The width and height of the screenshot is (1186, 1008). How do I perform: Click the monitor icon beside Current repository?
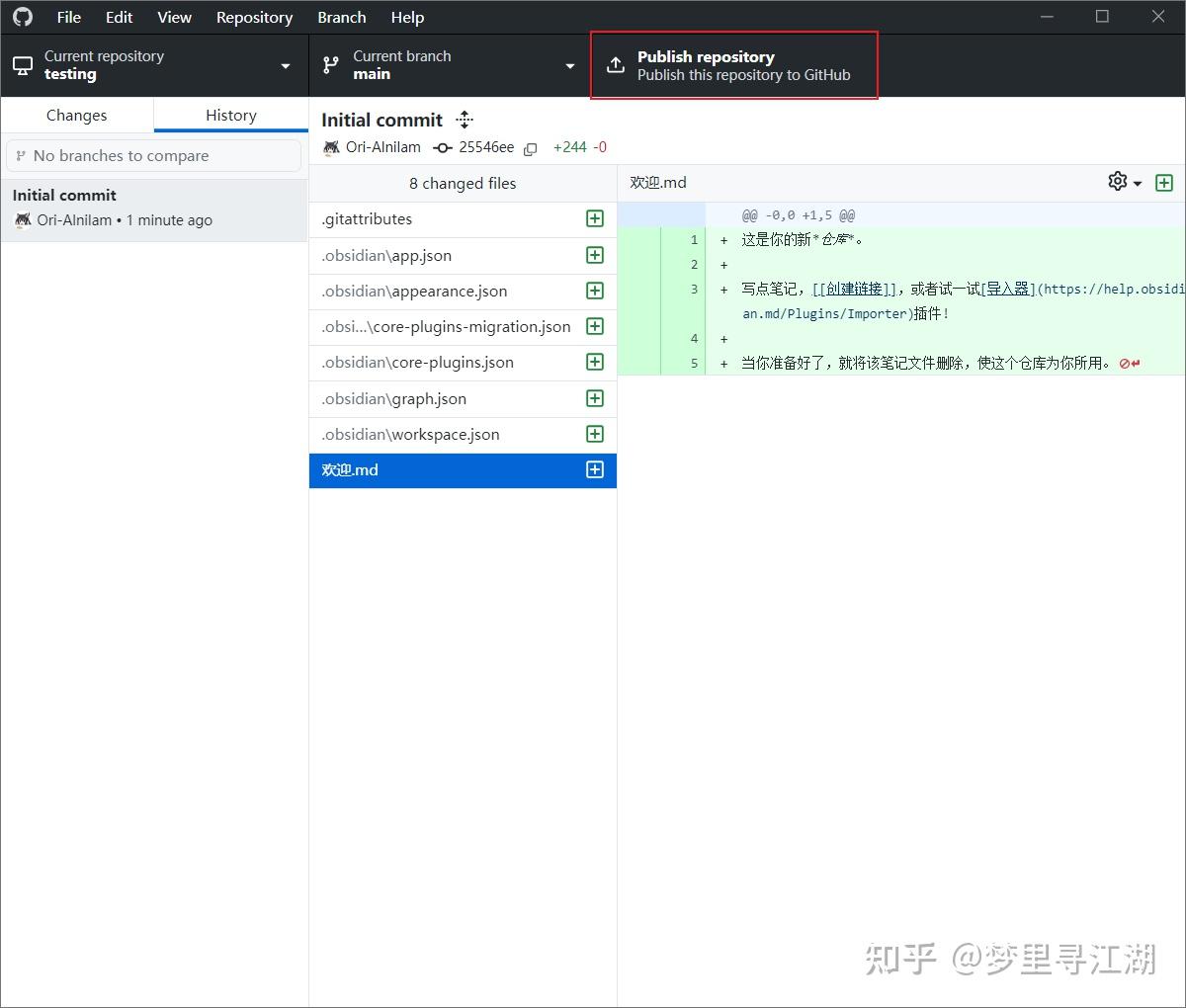[x=22, y=65]
